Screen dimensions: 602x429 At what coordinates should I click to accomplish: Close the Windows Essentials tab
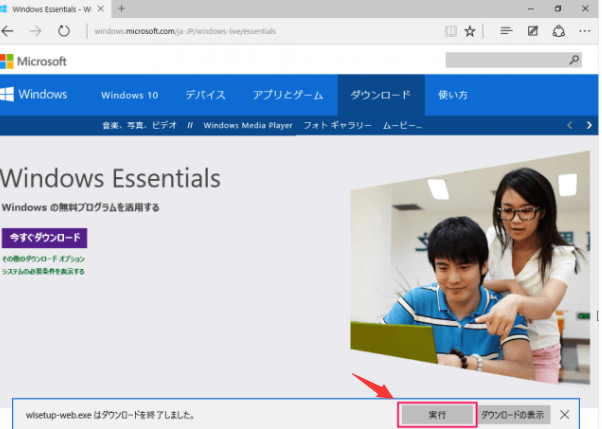pyautogui.click(x=101, y=8)
